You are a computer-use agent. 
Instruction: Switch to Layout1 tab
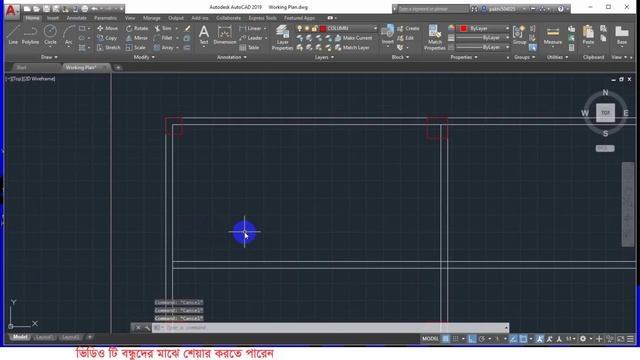[44, 338]
